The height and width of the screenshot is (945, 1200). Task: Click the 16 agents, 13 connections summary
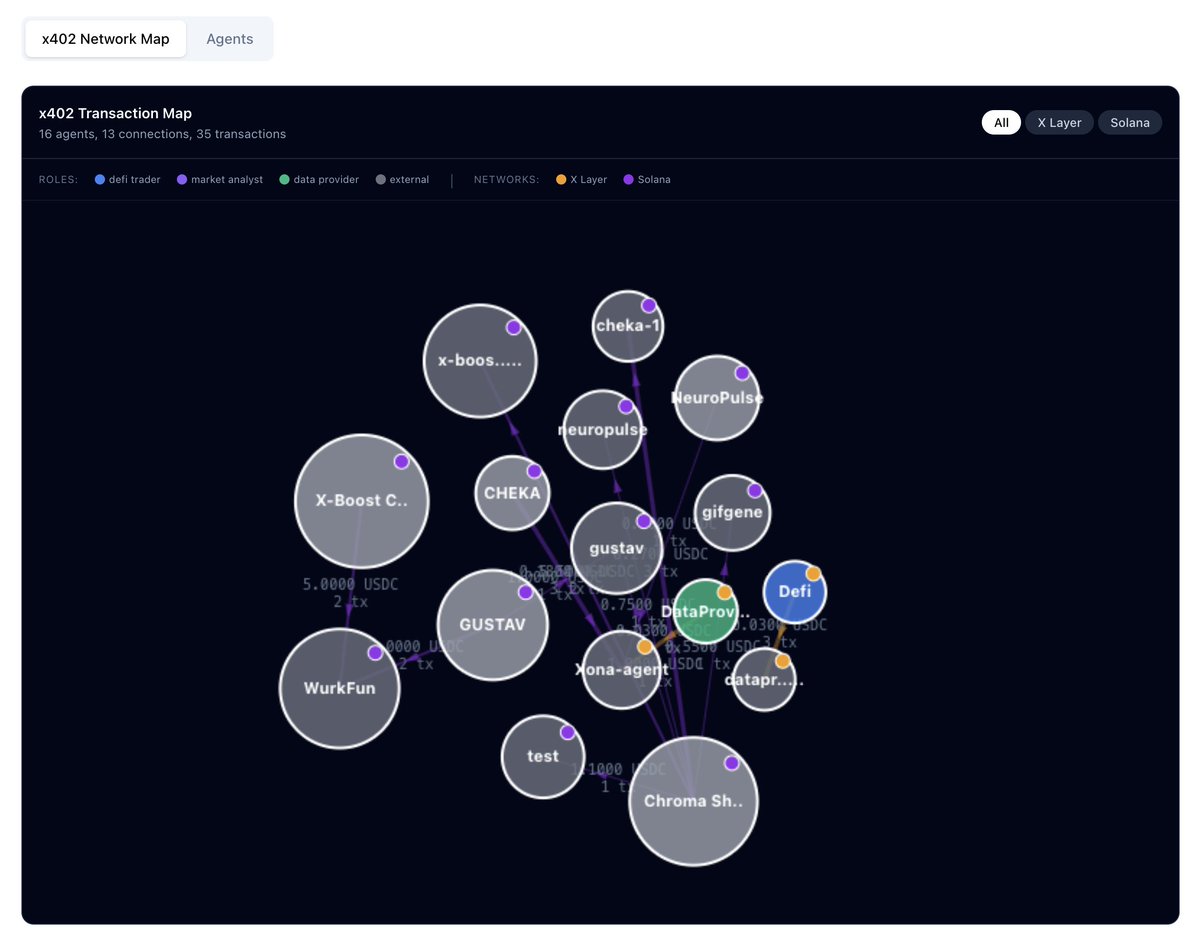(162, 134)
